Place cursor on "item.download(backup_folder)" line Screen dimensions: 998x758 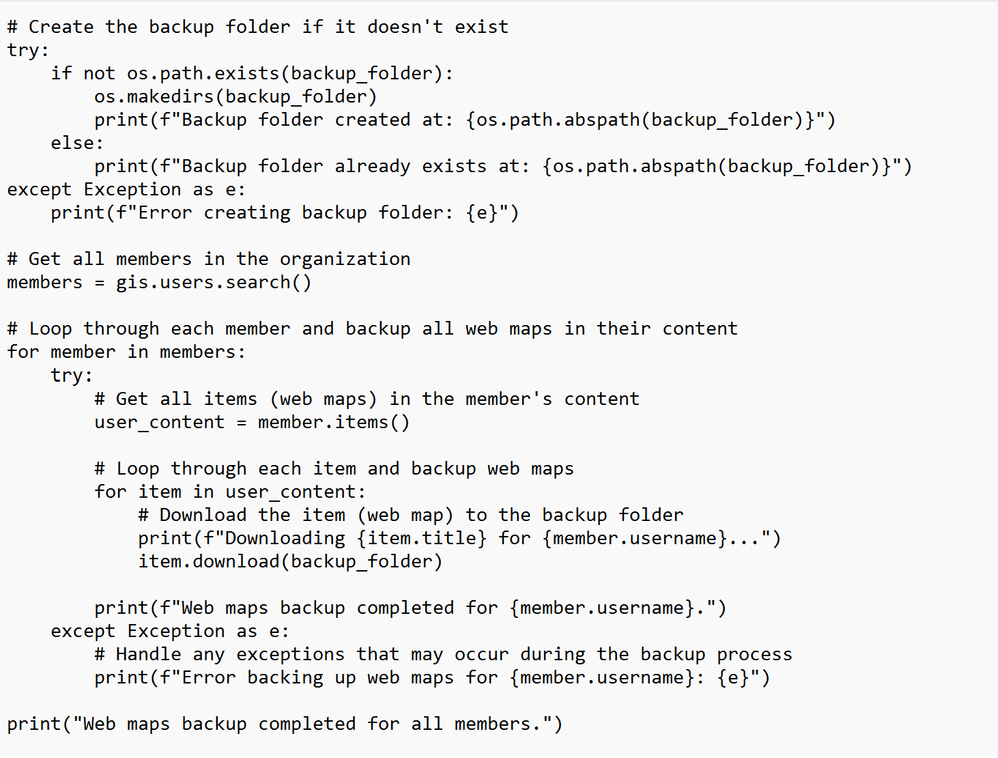tap(290, 561)
